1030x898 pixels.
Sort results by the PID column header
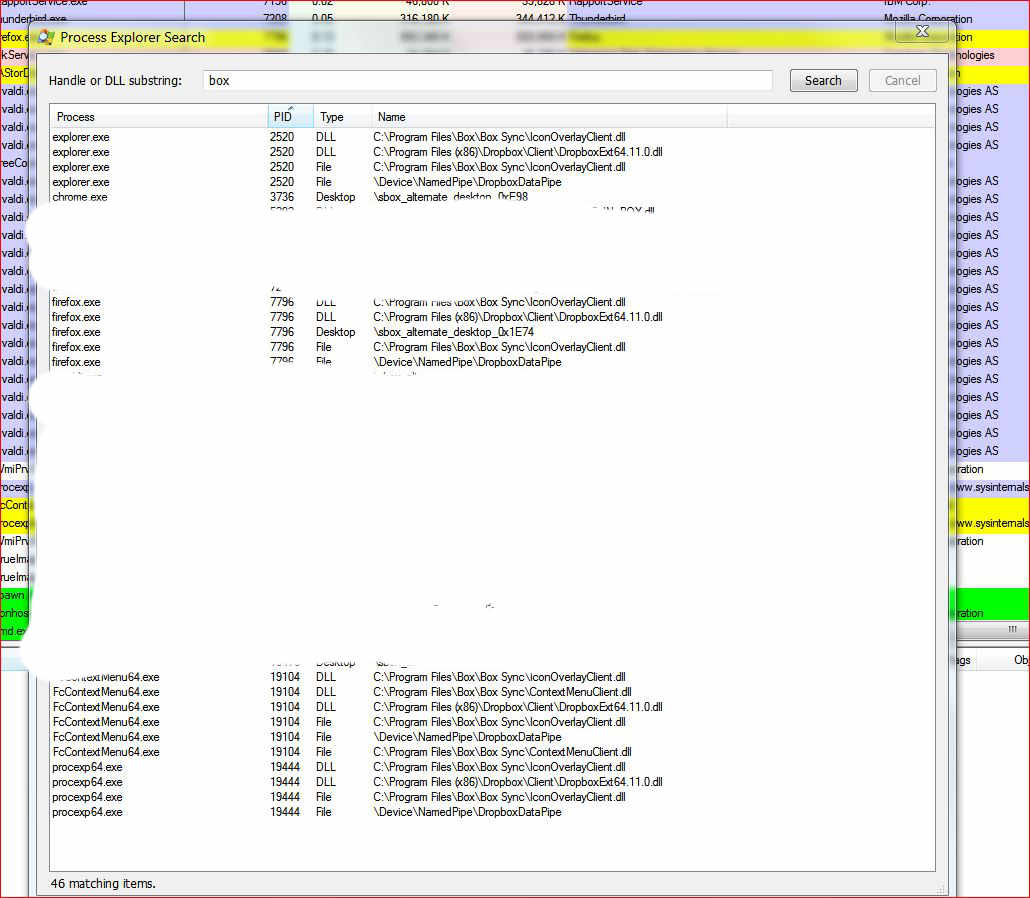[x=290, y=116]
